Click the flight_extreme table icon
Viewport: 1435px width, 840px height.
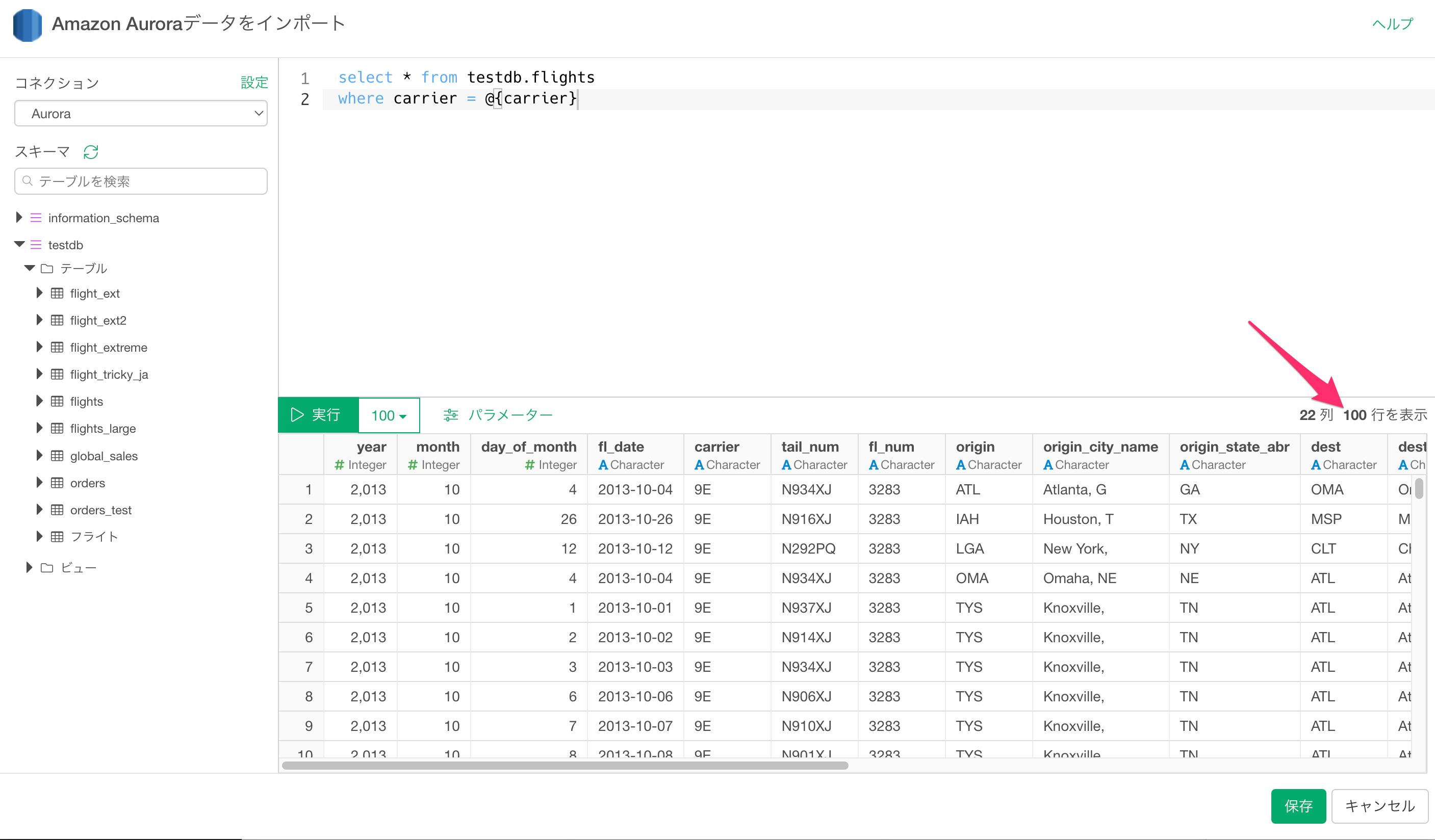coord(57,347)
